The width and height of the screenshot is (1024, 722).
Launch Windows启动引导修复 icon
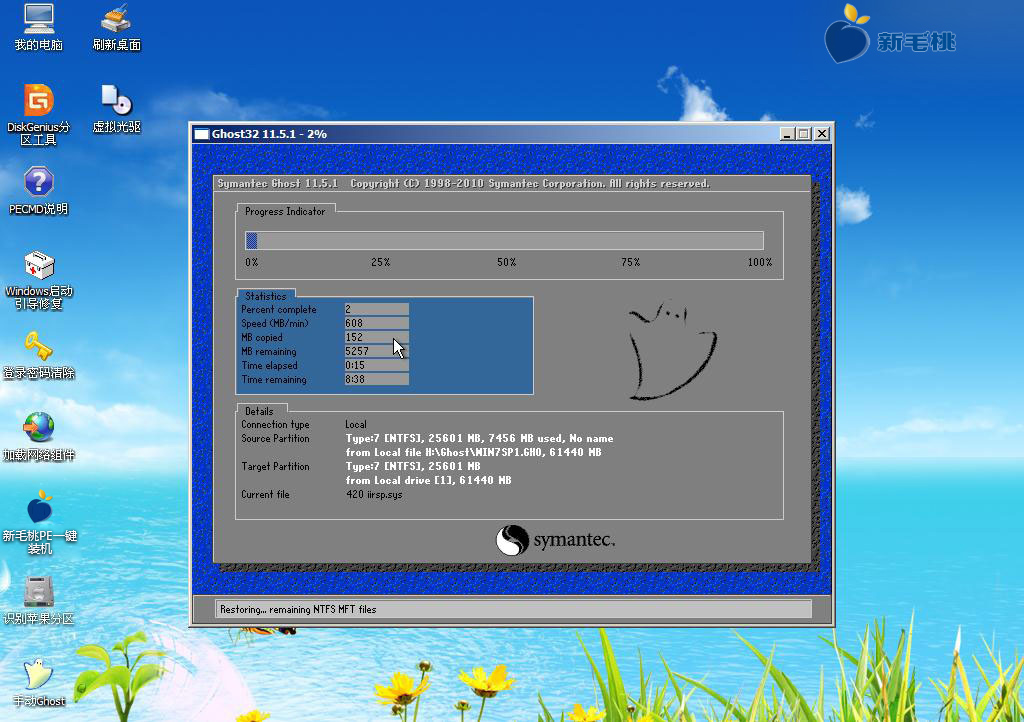pos(39,279)
